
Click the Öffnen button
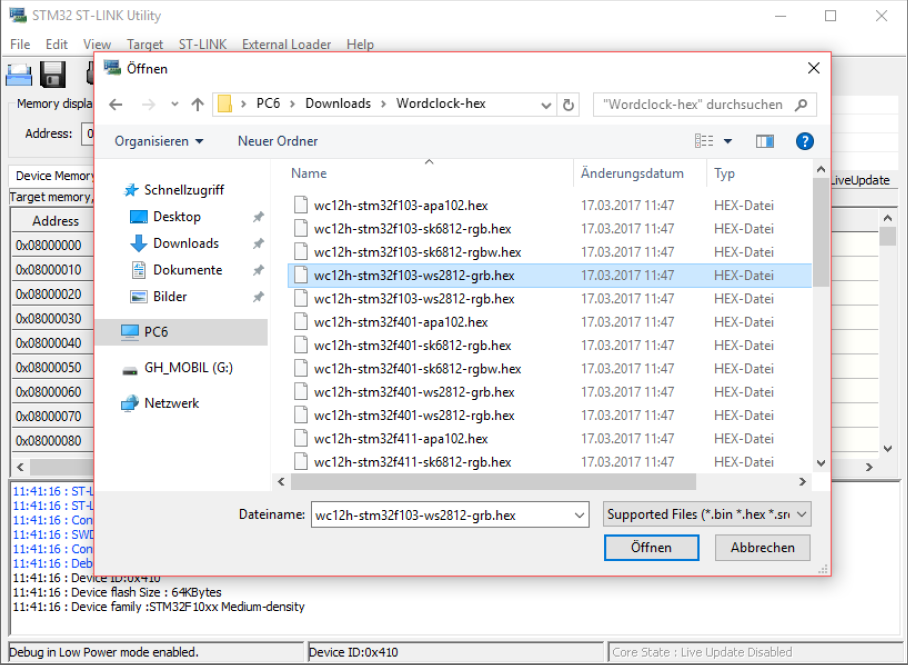pos(651,547)
